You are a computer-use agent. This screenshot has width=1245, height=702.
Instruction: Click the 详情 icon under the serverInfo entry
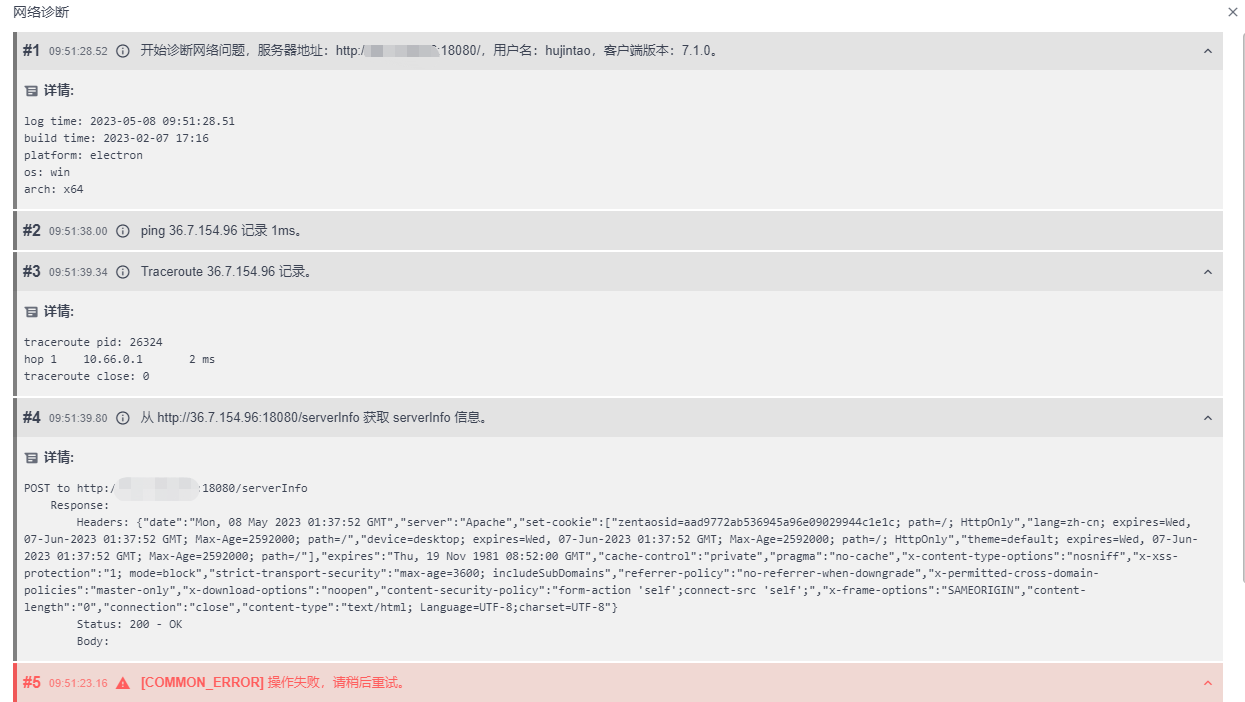pos(31,458)
